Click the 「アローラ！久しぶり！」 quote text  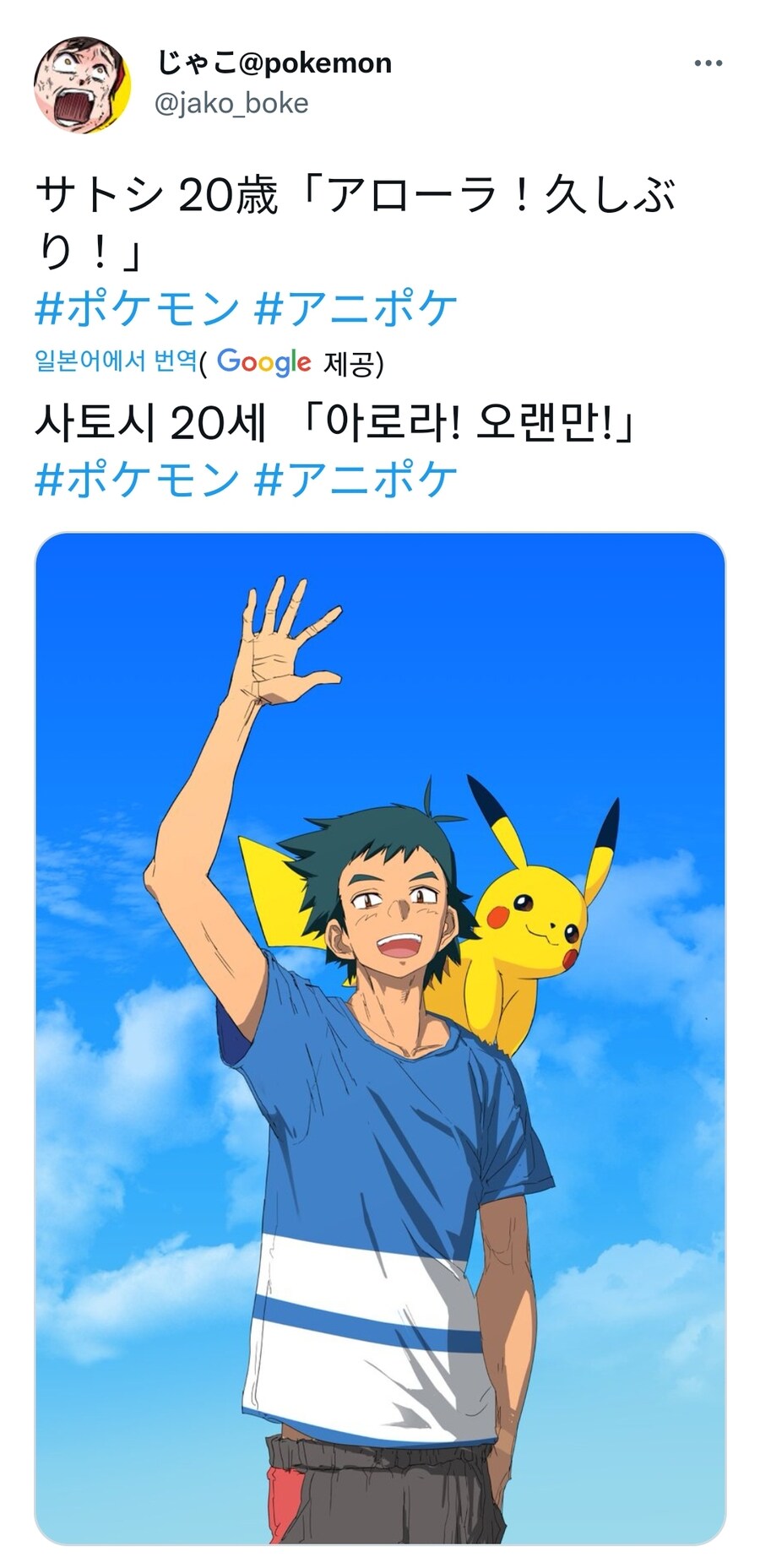355,223
